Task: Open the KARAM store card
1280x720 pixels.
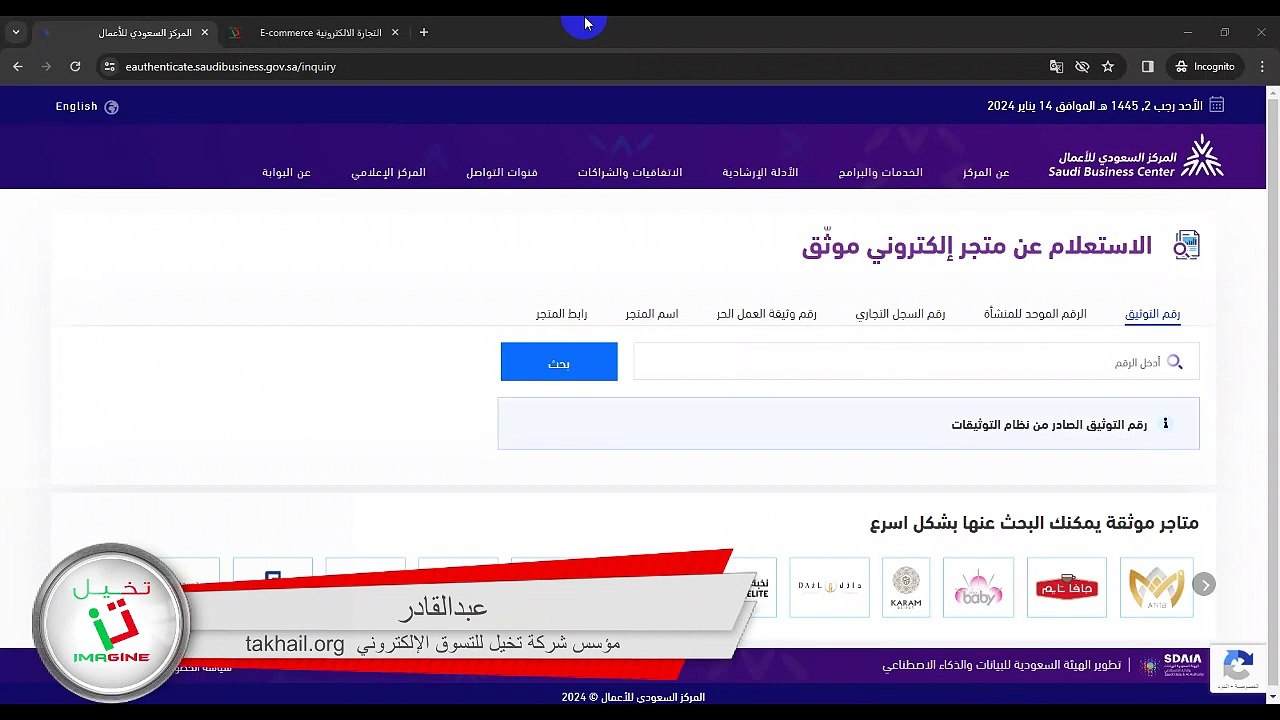Action: 906,587
